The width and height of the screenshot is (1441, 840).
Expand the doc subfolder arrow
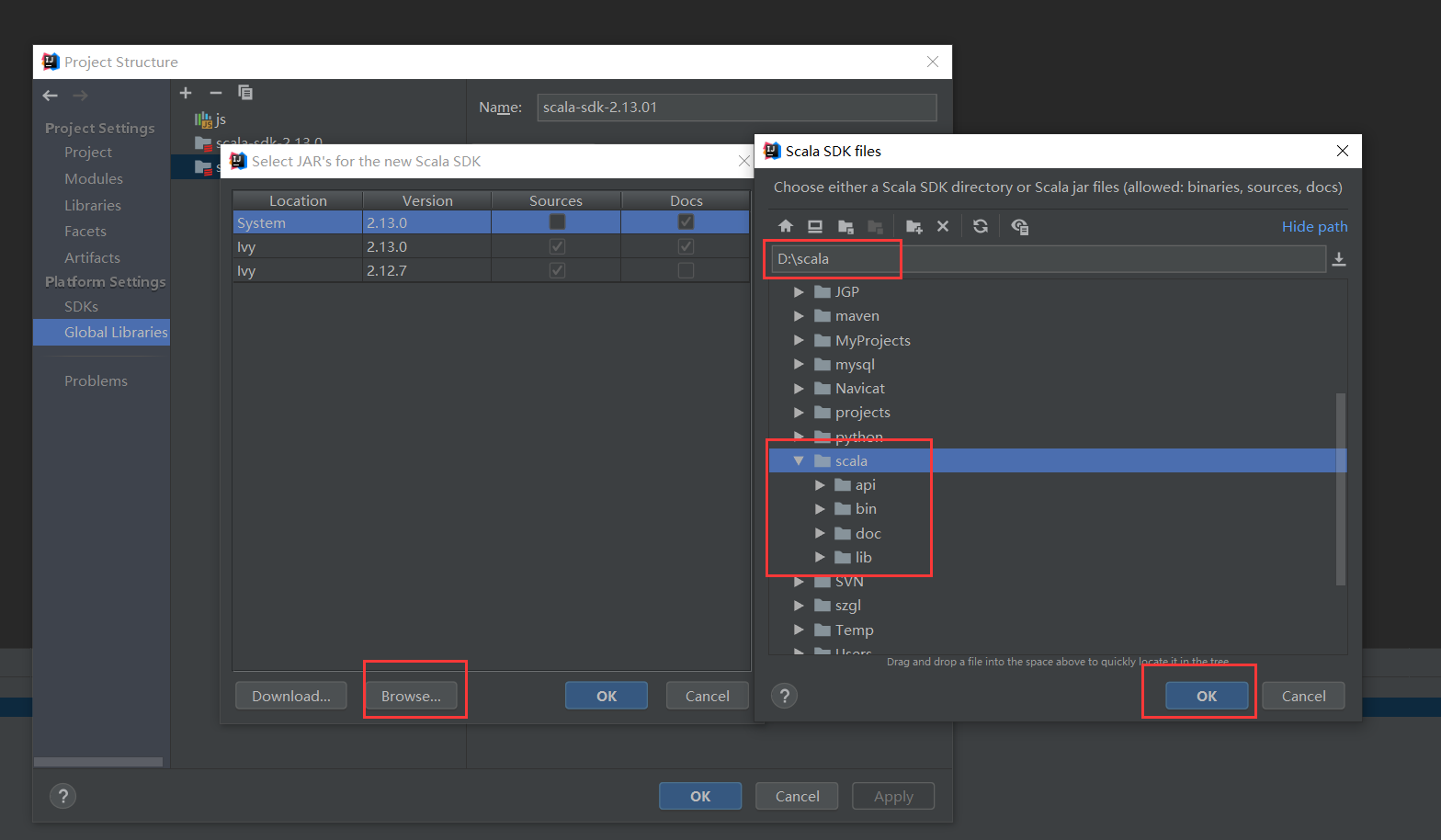(820, 533)
